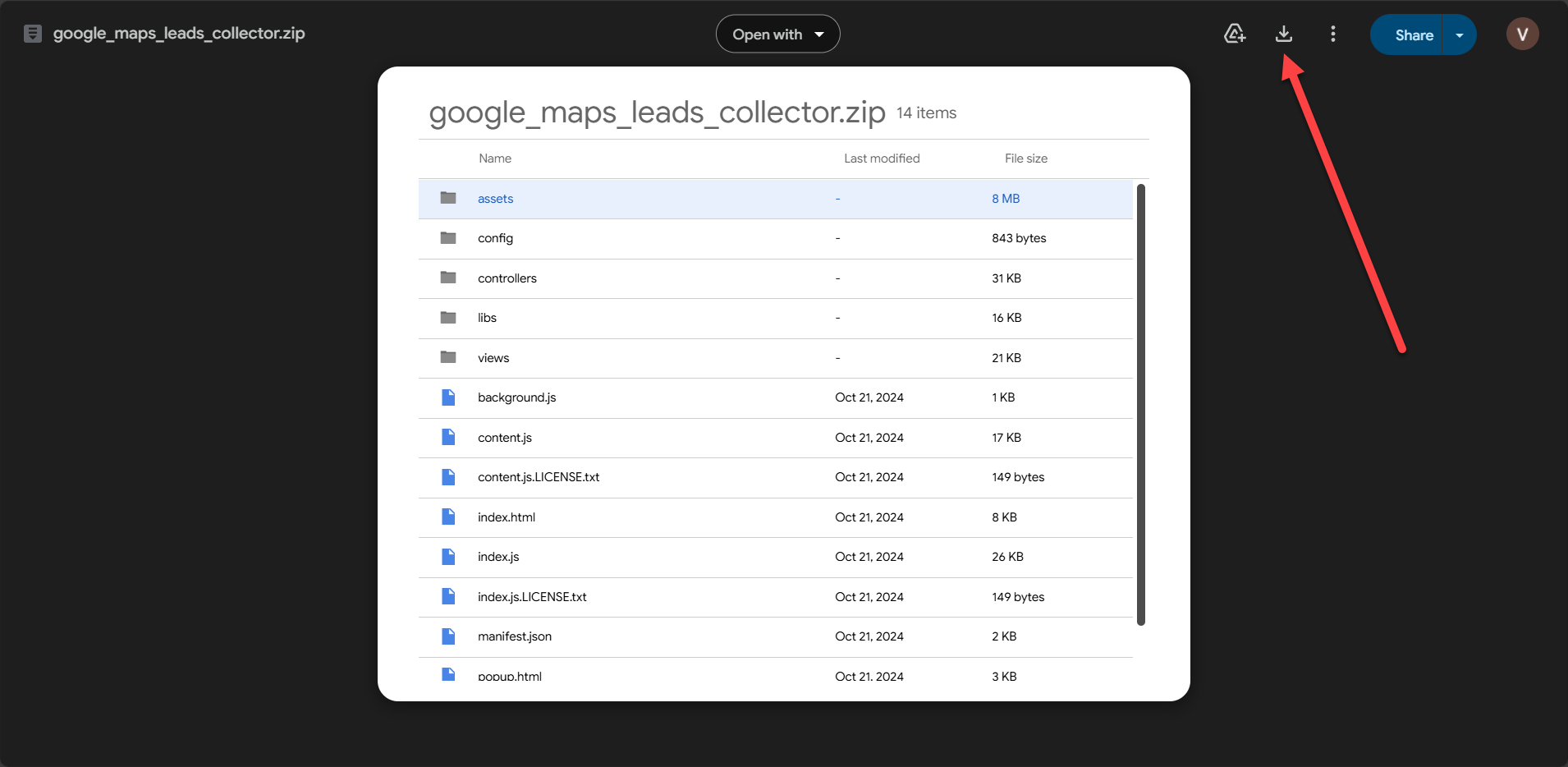Open the user account avatar menu
The width and height of the screenshot is (1568, 767).
pyautogui.click(x=1522, y=34)
